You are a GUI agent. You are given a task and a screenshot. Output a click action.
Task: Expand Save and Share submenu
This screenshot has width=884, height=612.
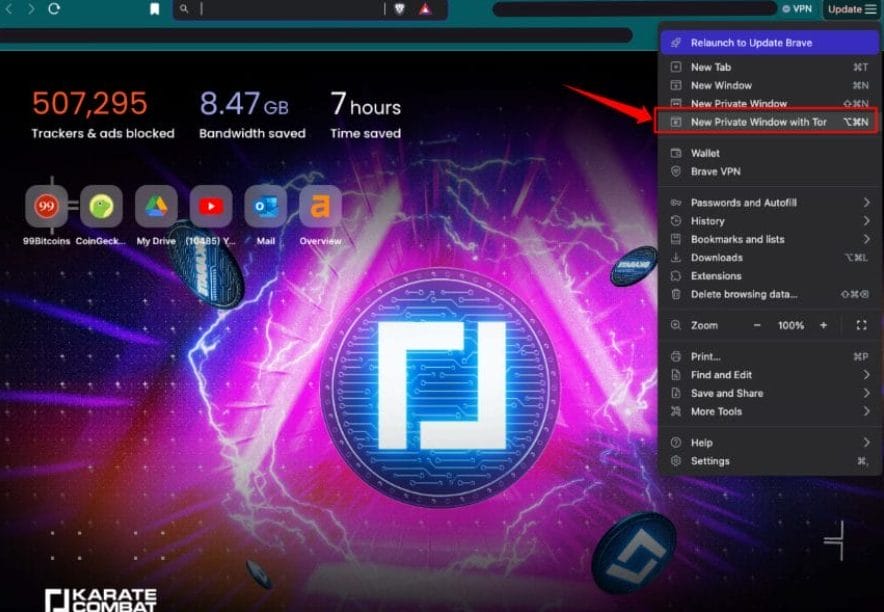click(x=770, y=393)
